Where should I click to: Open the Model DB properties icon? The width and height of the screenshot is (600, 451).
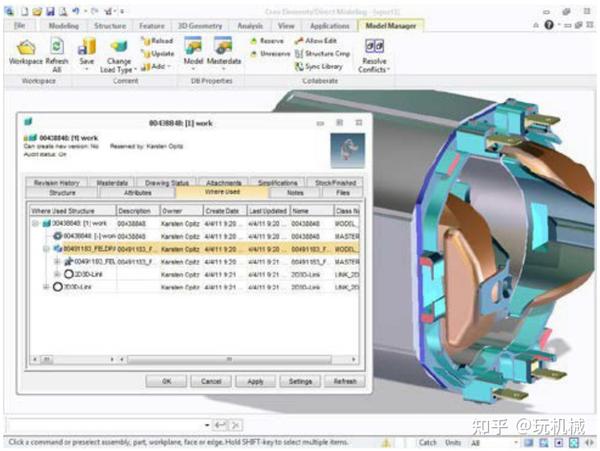tap(193, 46)
